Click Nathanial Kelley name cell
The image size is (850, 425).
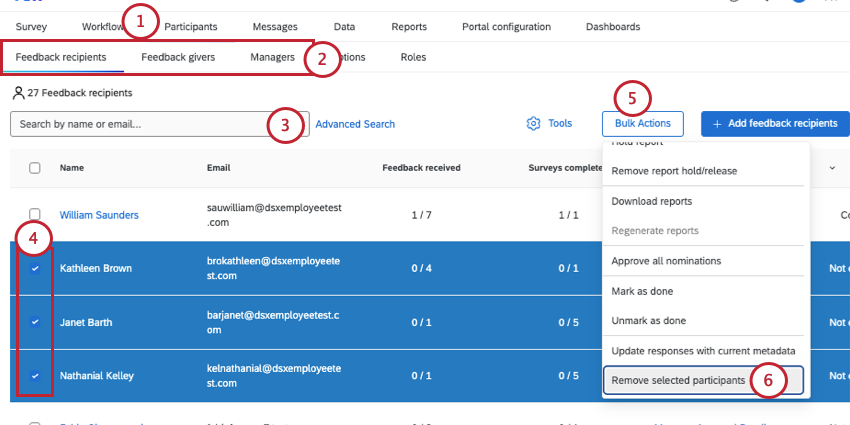[x=96, y=376]
